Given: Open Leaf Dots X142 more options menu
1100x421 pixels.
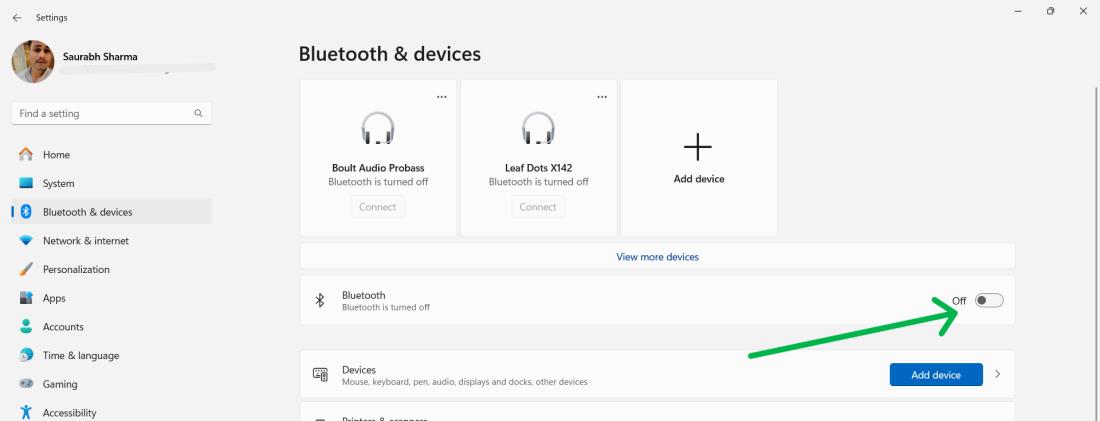Looking at the screenshot, I should 601,96.
